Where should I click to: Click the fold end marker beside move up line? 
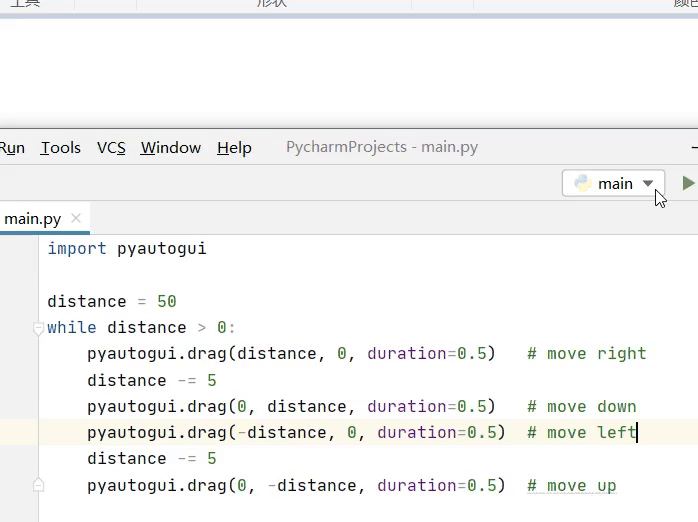(38, 485)
